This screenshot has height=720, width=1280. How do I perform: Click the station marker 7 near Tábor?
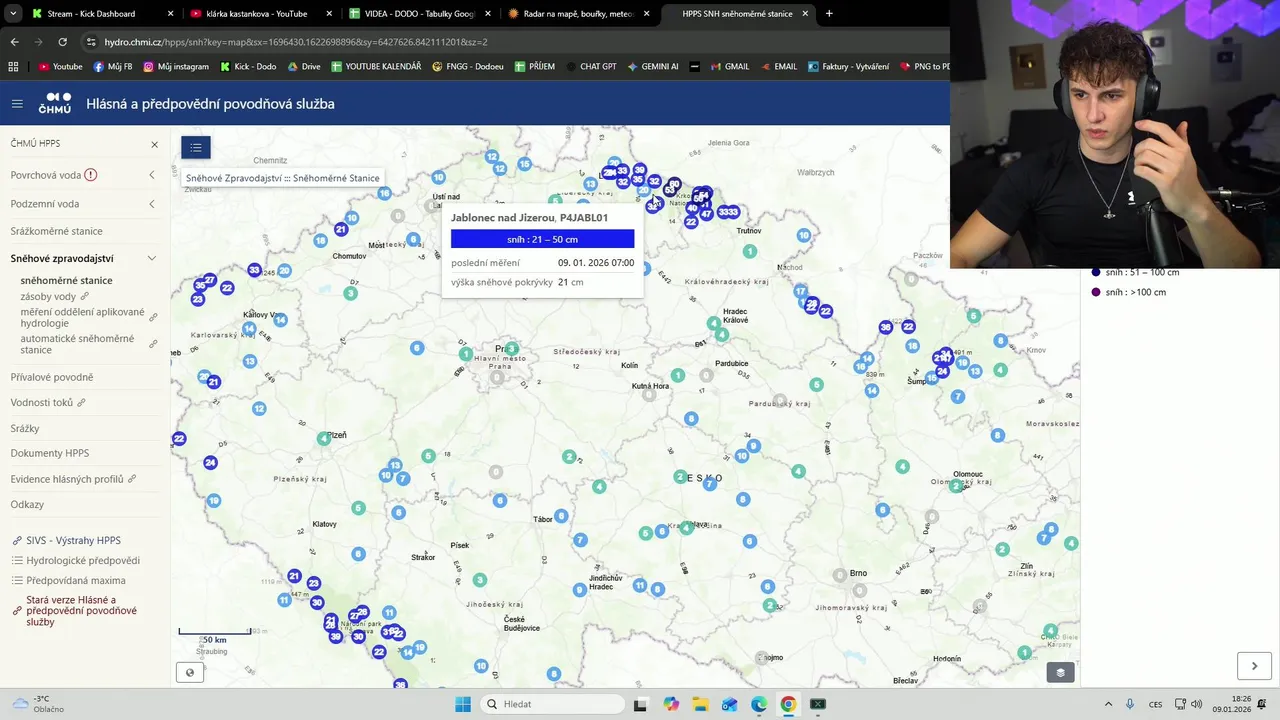pyautogui.click(x=580, y=540)
